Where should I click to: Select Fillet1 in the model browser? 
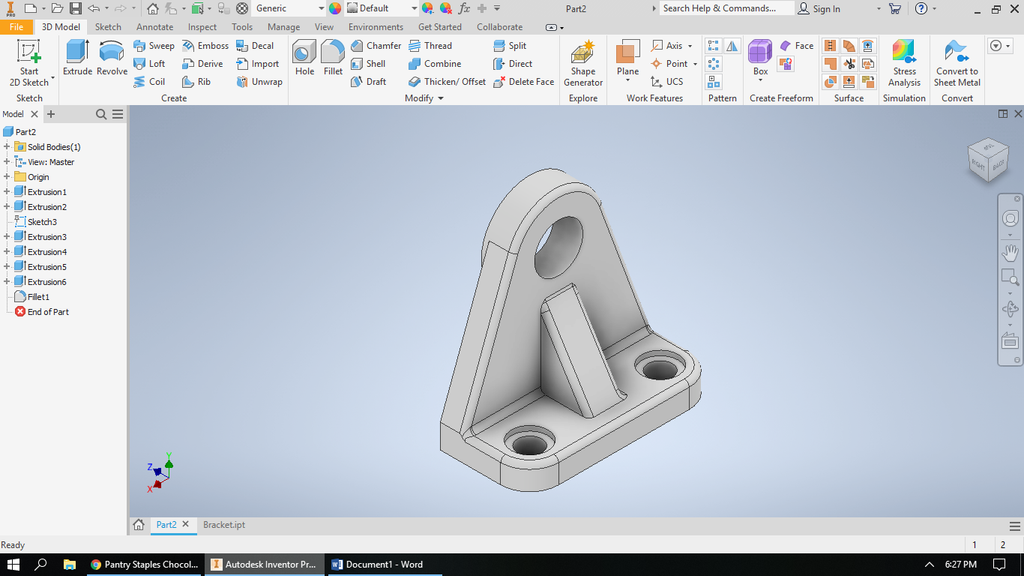pyautogui.click(x=38, y=297)
